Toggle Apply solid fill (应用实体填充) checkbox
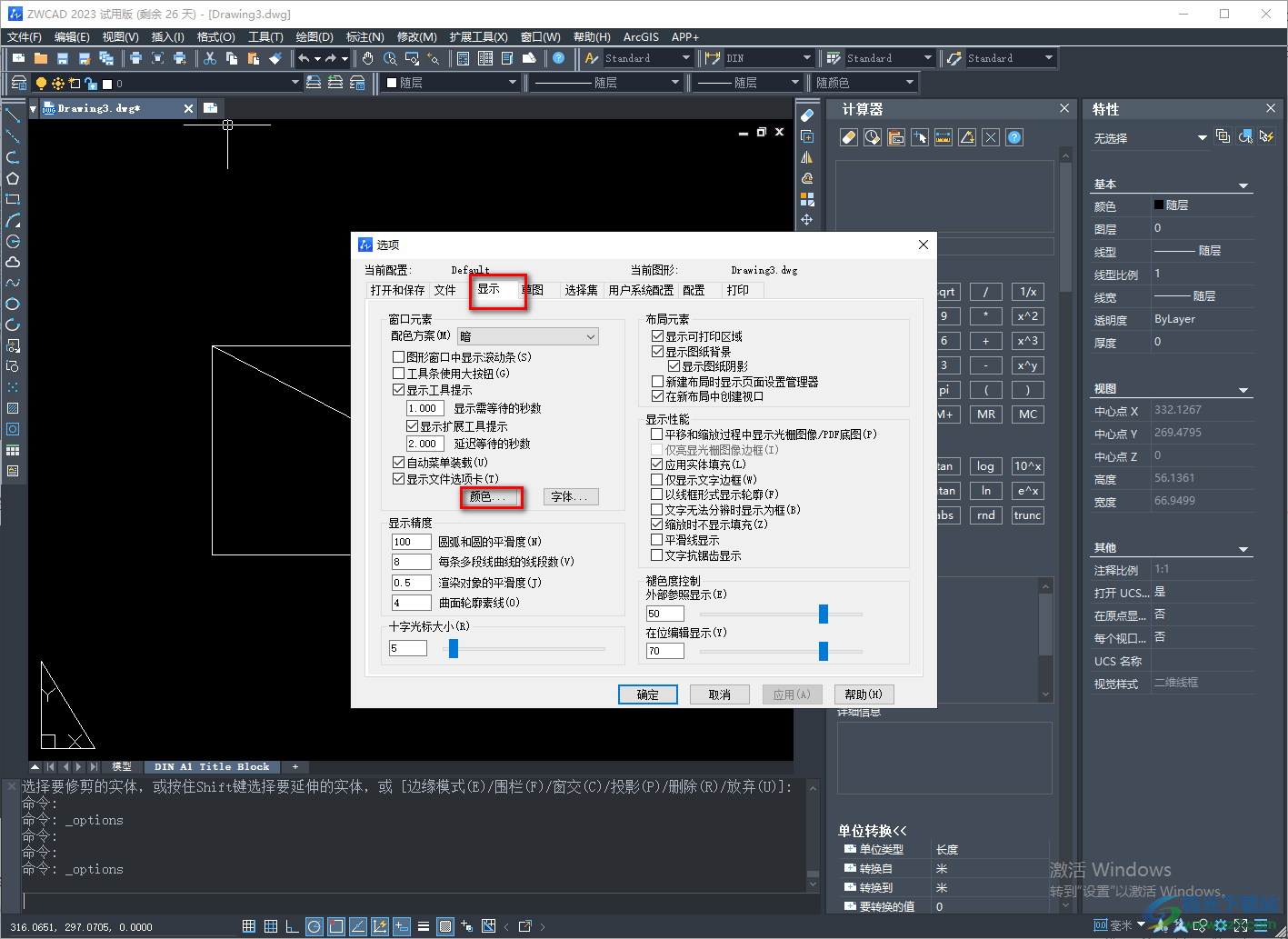The image size is (1288, 939). click(x=656, y=465)
